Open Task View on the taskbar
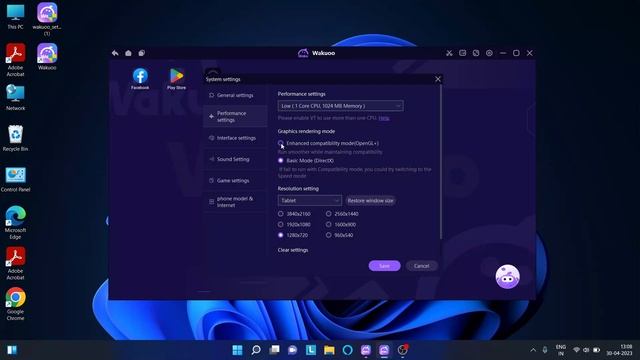640x360 pixels. point(274,350)
